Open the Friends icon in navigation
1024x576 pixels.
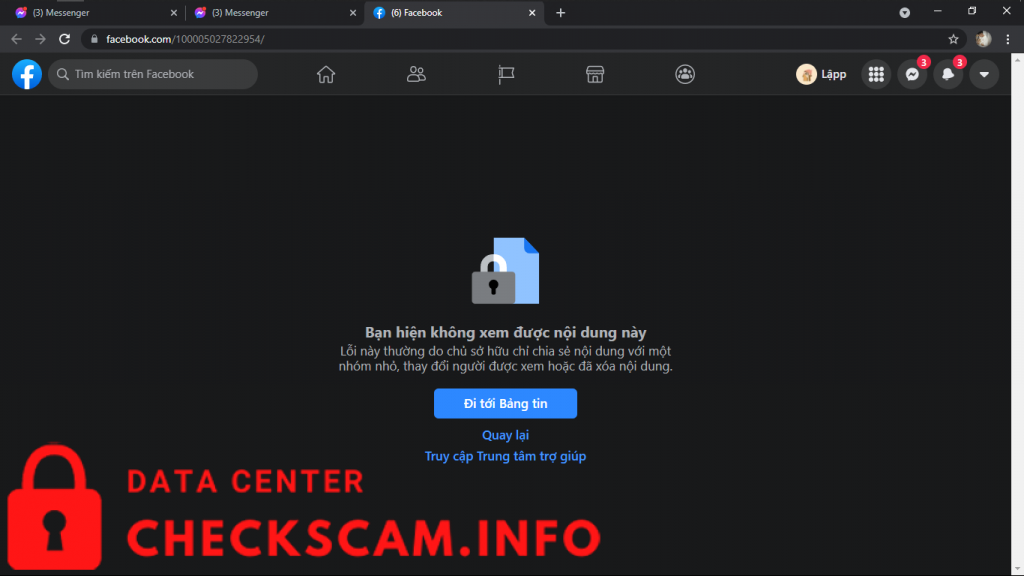click(x=416, y=74)
